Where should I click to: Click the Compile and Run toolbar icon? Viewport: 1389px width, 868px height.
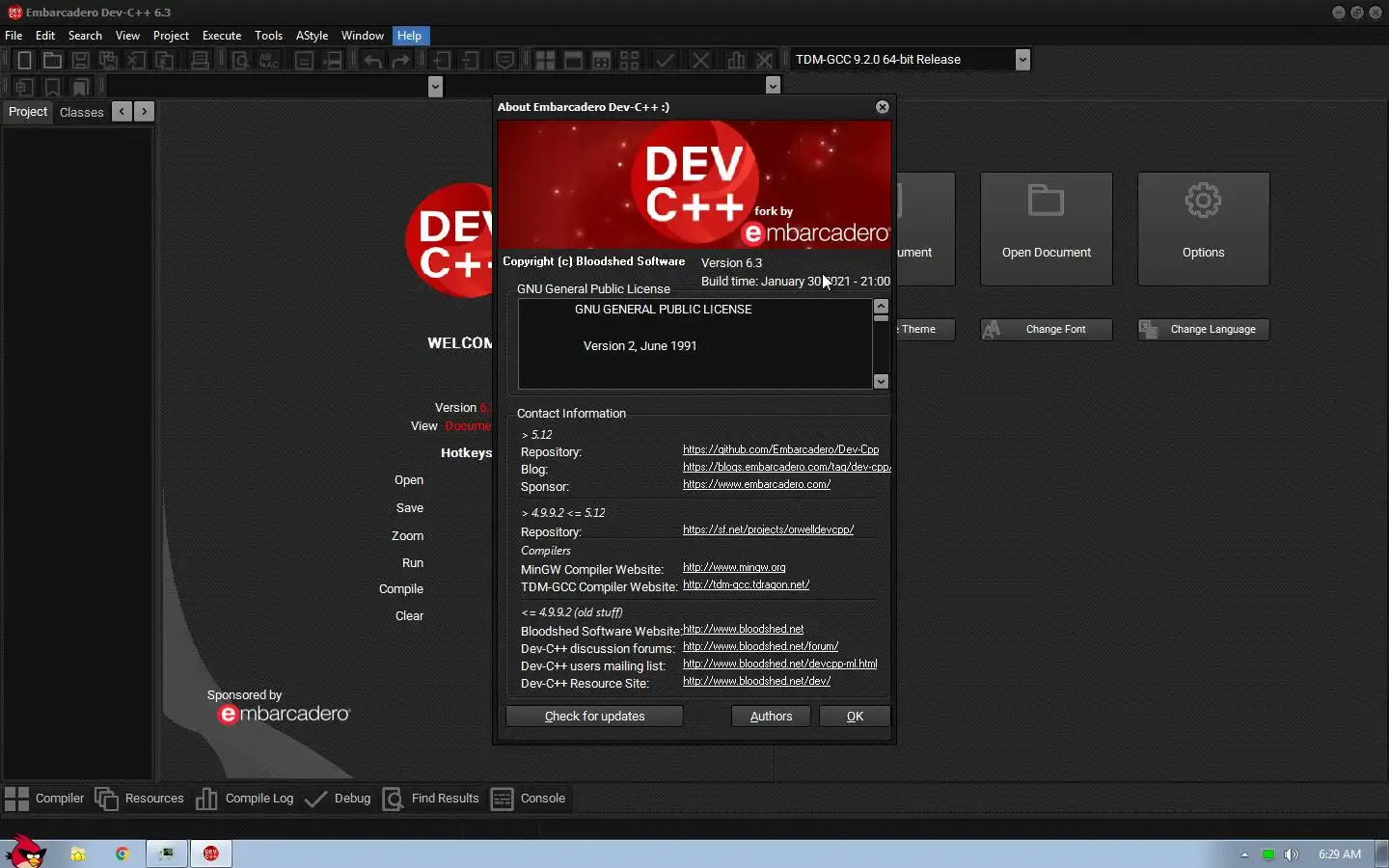(x=601, y=60)
